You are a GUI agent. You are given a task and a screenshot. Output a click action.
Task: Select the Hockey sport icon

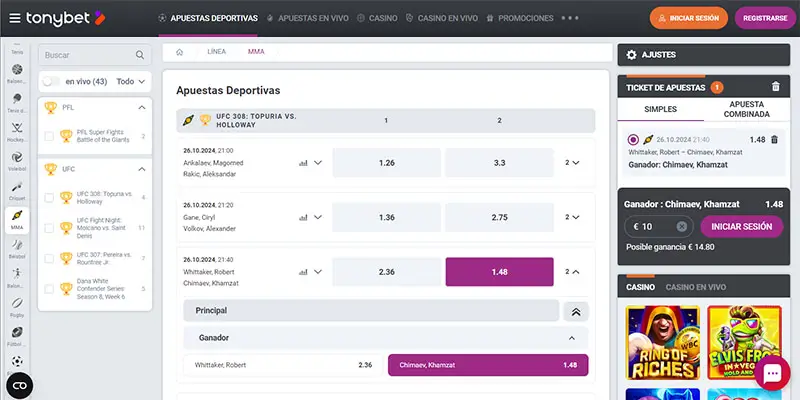pos(17,128)
